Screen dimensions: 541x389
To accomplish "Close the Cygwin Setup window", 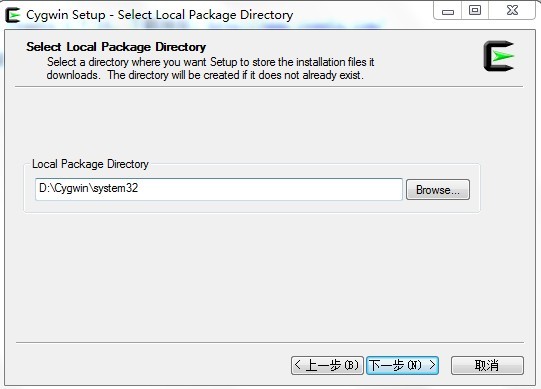I will tap(512, 10).
